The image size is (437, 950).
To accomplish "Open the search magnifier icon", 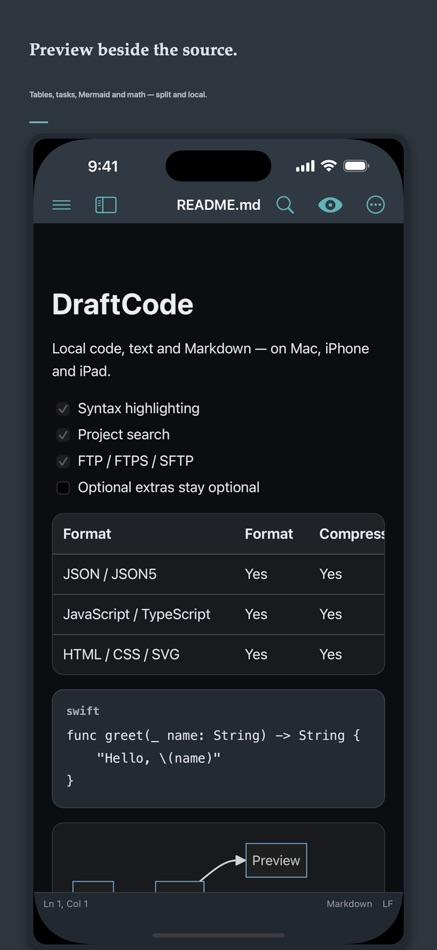I will point(285,205).
